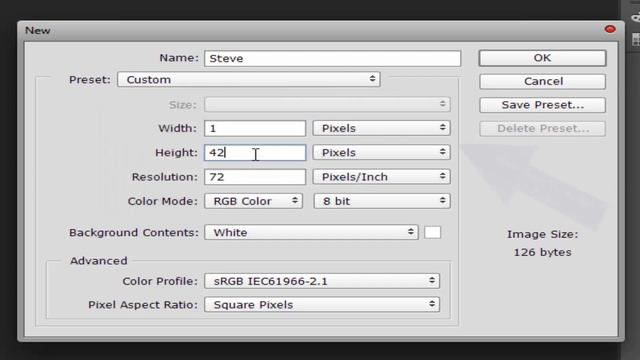Open the Color Mode RGB Color dropdown

tap(253, 201)
